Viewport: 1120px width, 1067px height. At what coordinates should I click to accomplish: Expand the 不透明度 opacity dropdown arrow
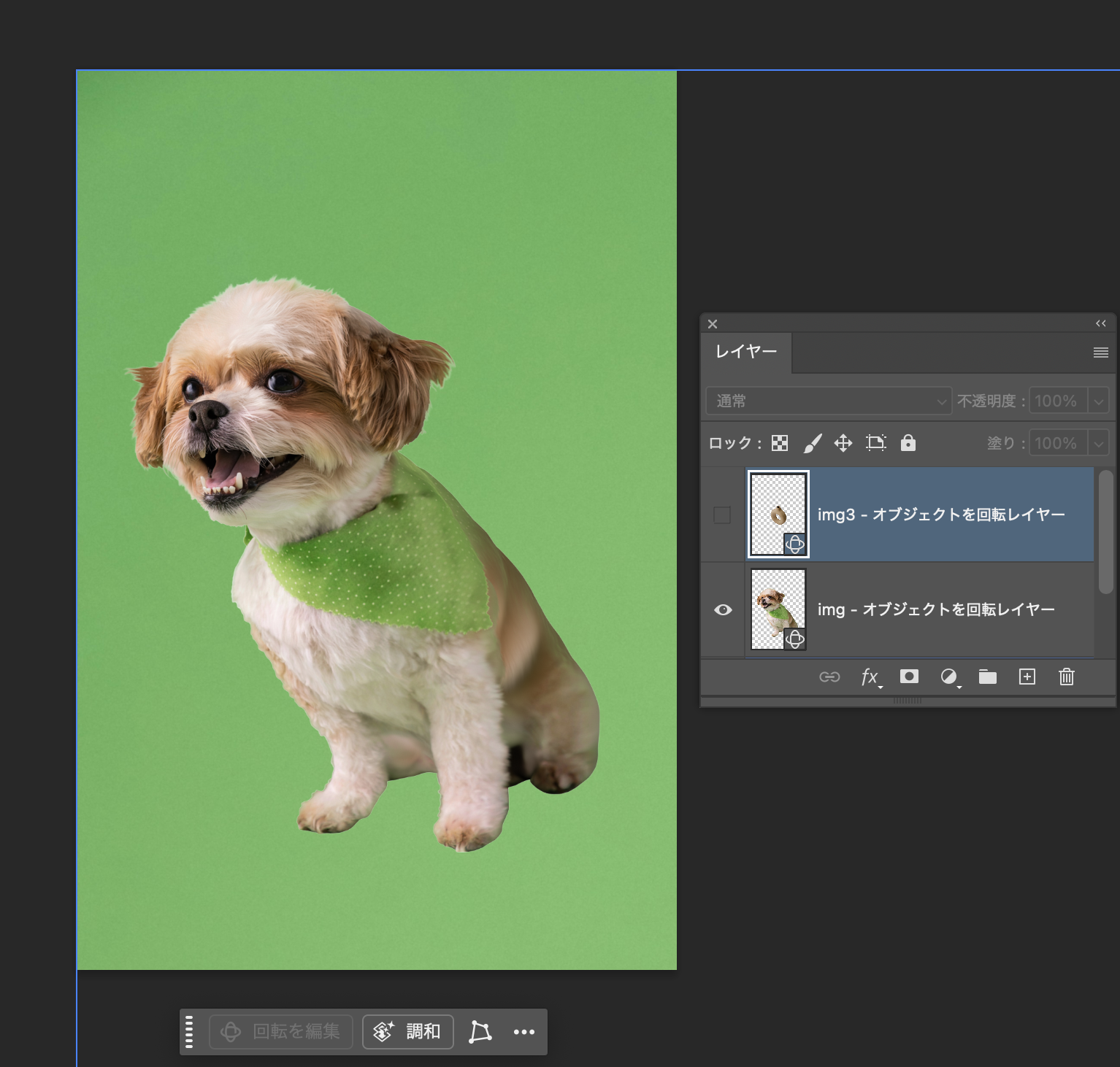[x=1098, y=401]
